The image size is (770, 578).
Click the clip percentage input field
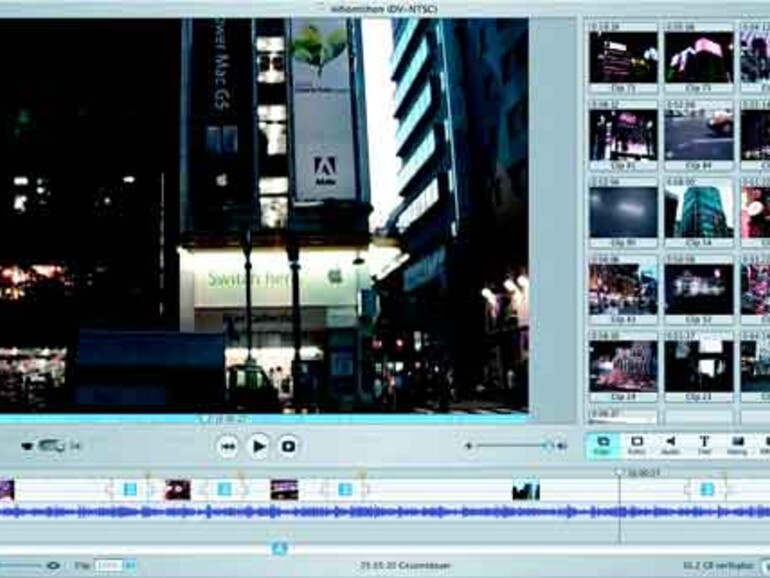(108, 566)
